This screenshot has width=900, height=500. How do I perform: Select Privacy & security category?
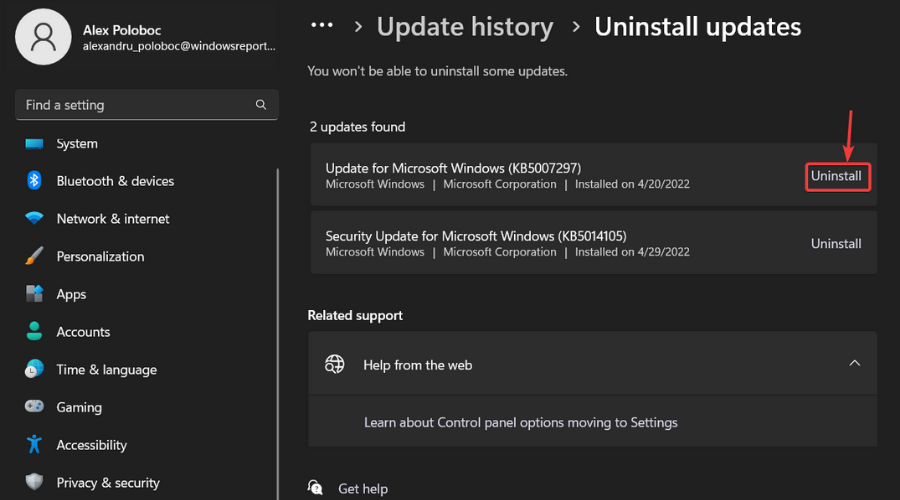click(x=108, y=483)
